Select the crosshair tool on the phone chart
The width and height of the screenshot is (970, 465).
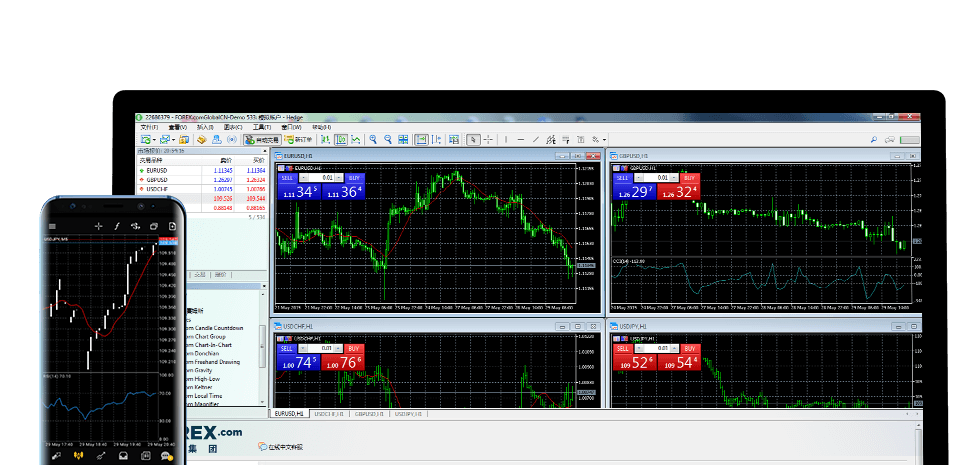[x=98, y=226]
